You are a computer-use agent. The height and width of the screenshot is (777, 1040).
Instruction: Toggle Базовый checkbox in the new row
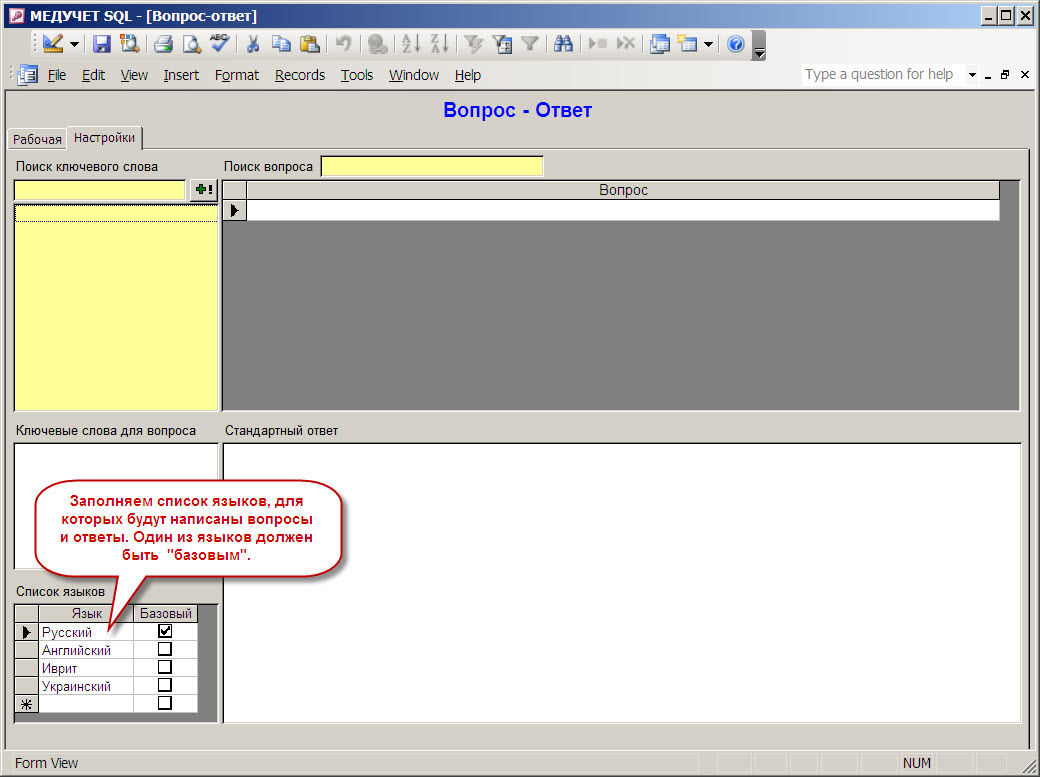click(165, 703)
